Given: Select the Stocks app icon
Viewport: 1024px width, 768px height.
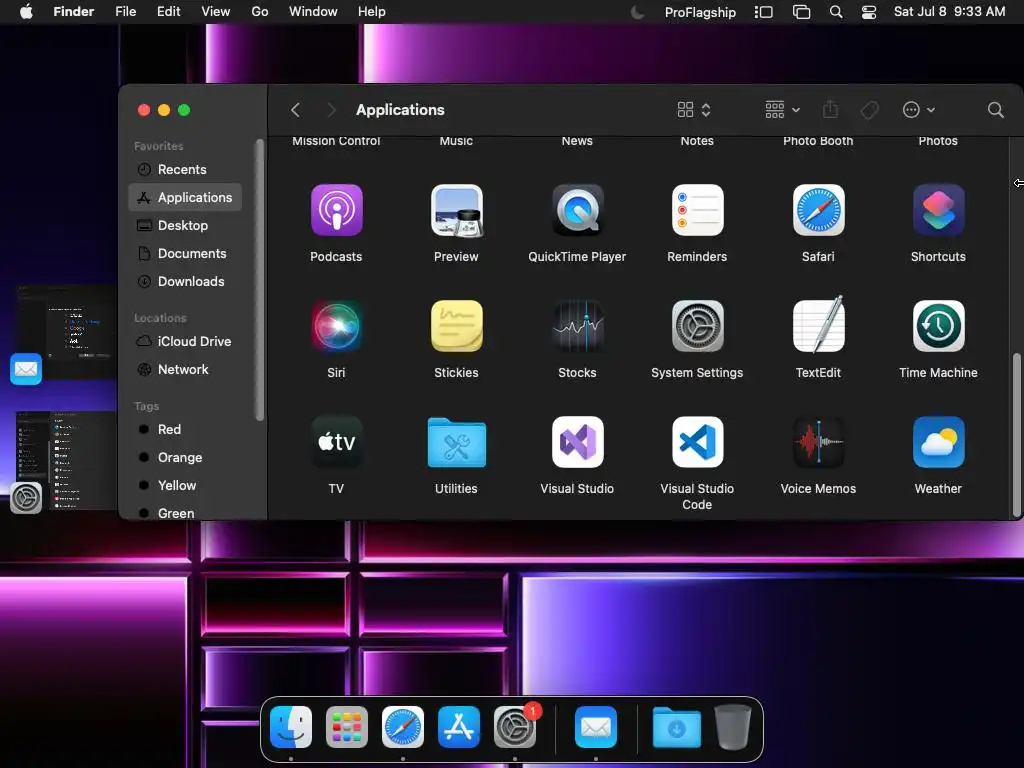Looking at the screenshot, I should 577,326.
